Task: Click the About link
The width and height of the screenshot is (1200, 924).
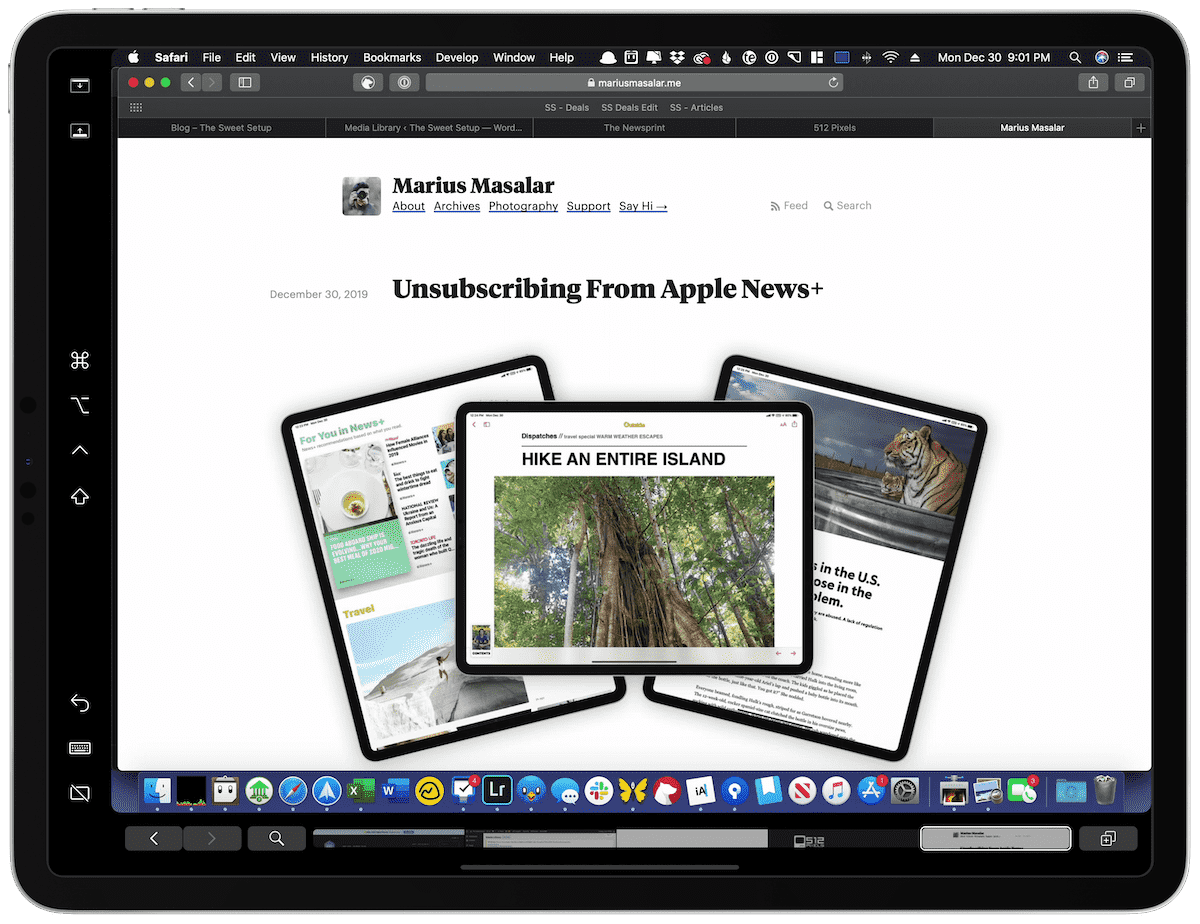Action: (x=409, y=206)
